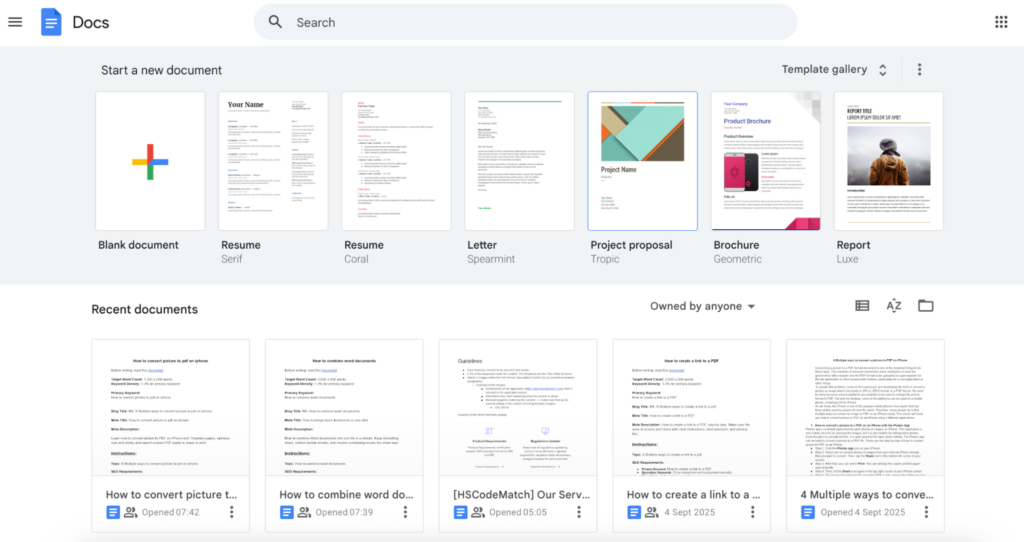Screen dimensions: 1024x542
Task: Click title 'How to convert picture t...'
Action: click(171, 495)
